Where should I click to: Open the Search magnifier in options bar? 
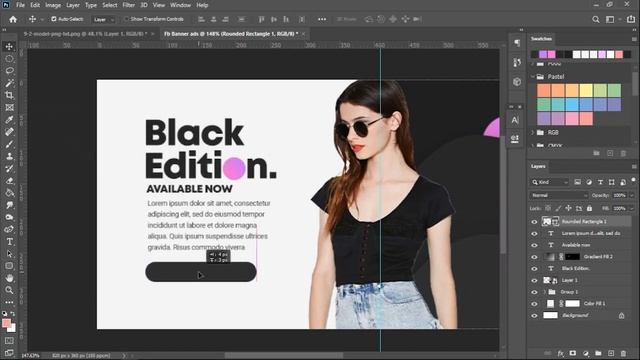[x=596, y=19]
